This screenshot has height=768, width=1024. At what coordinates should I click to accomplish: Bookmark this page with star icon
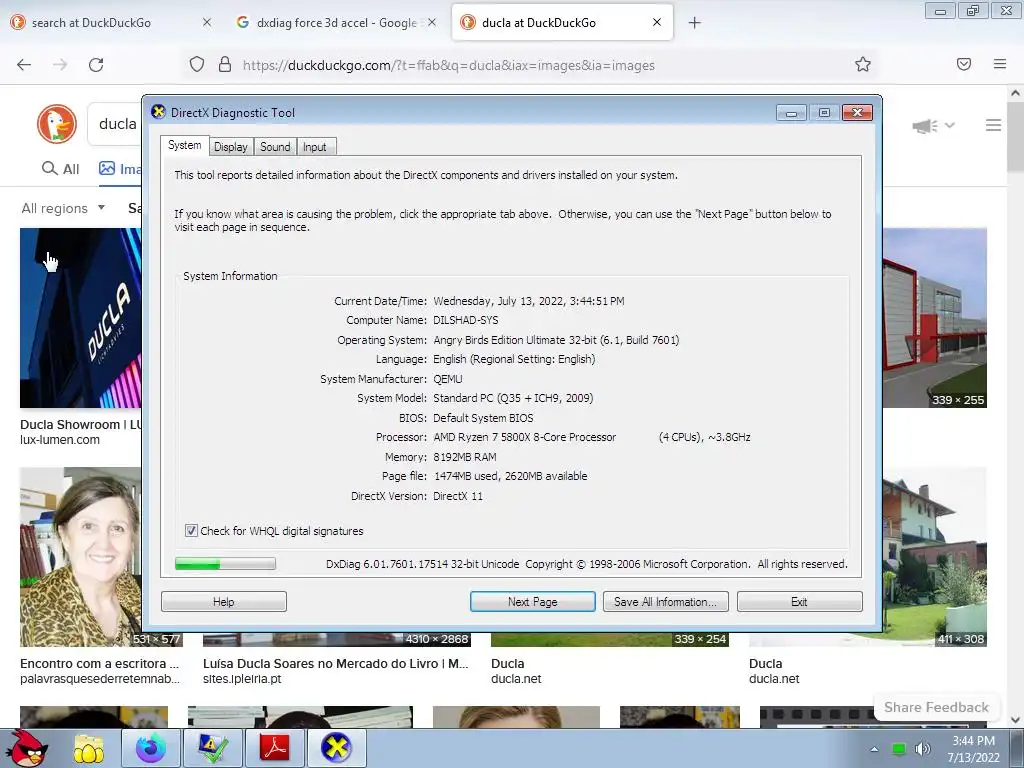pos(863,64)
